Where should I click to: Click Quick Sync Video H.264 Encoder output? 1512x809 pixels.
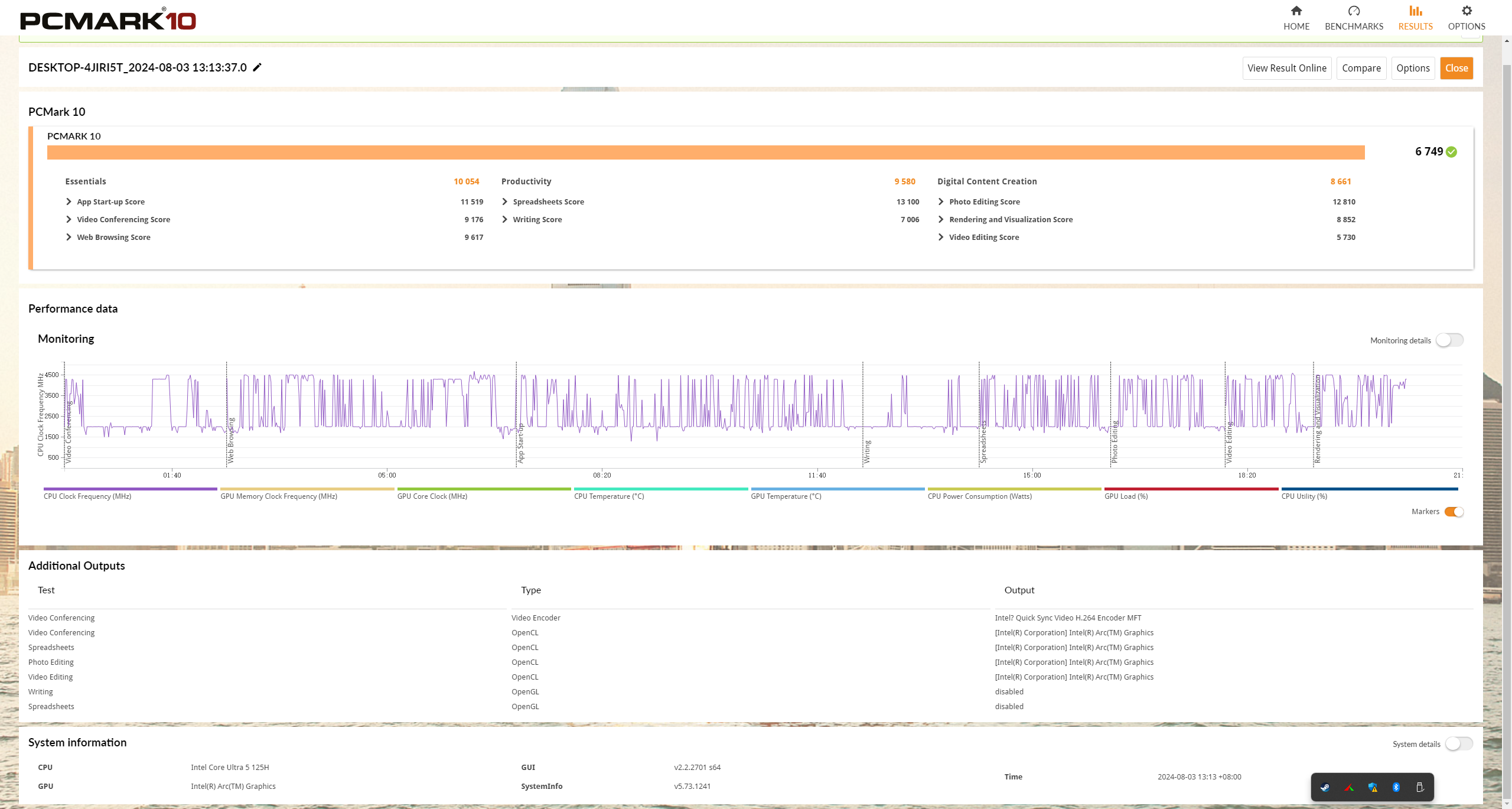point(1068,618)
